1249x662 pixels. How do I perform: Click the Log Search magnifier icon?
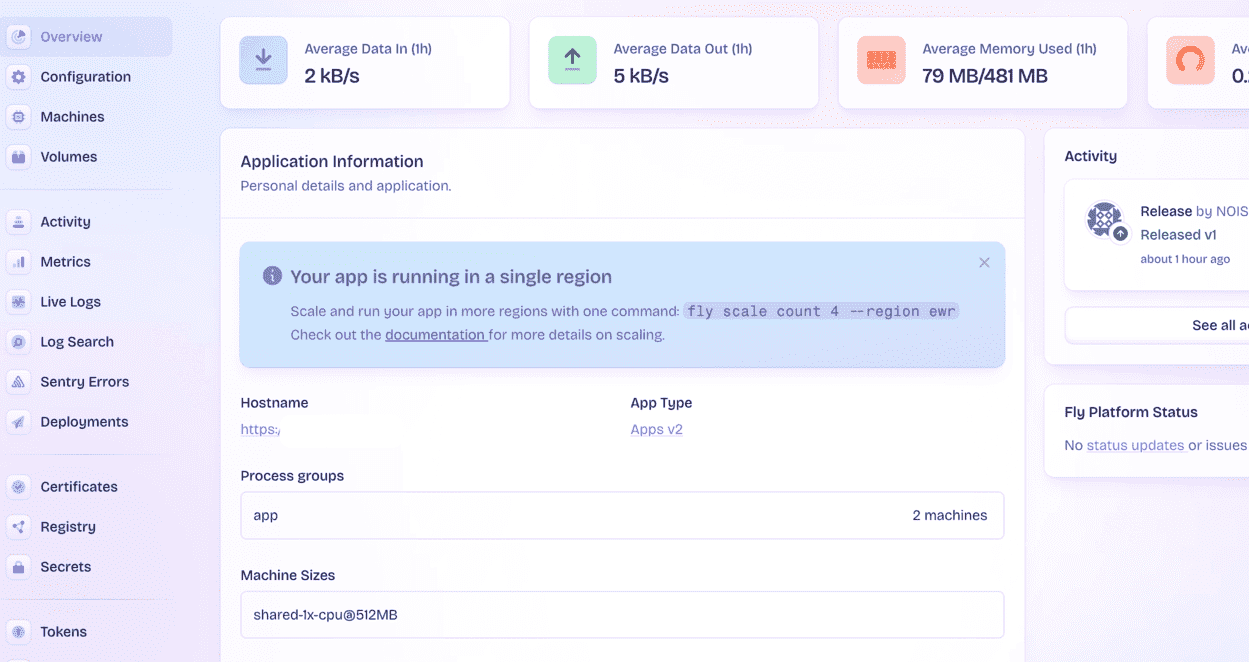[x=18, y=342]
